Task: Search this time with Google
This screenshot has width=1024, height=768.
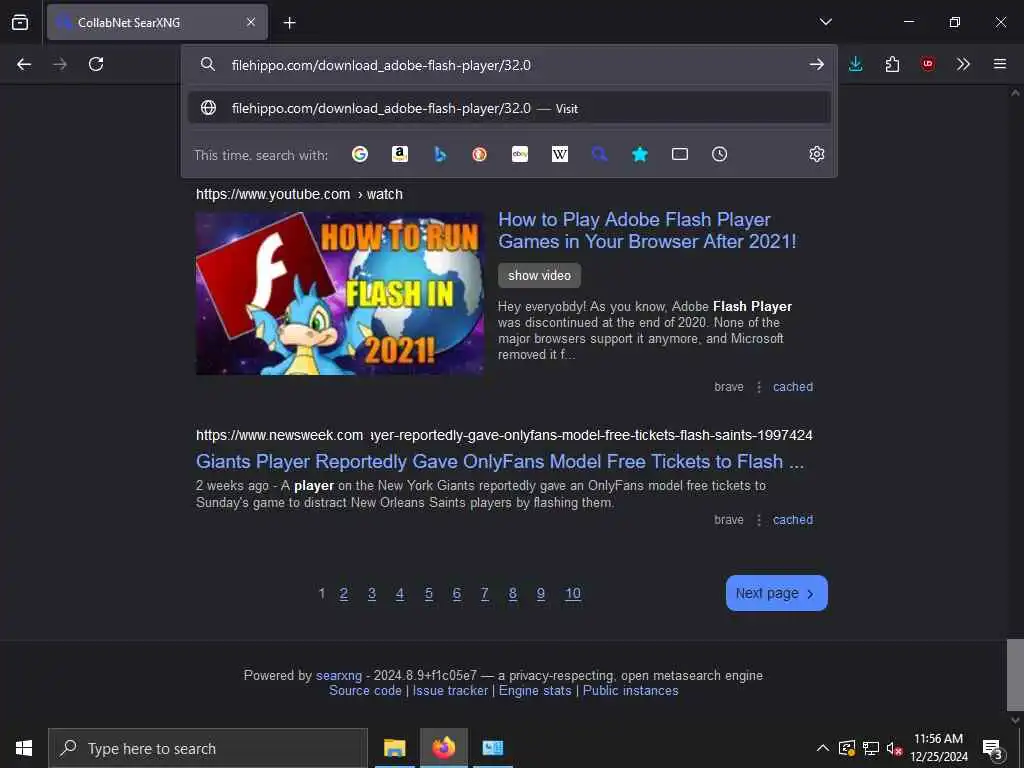Action: tap(360, 154)
